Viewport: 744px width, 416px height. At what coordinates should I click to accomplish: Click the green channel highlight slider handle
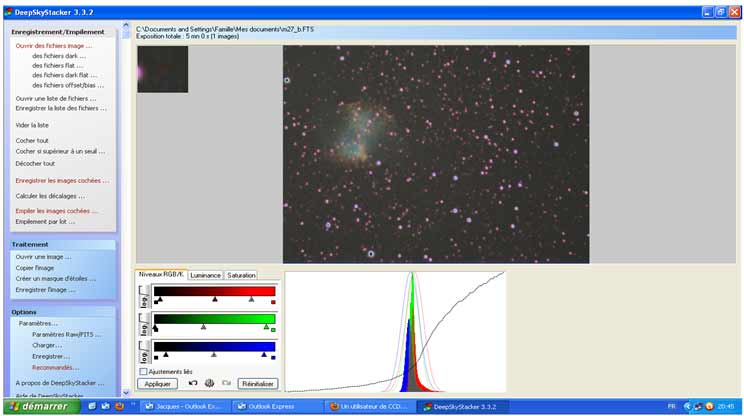point(266,327)
